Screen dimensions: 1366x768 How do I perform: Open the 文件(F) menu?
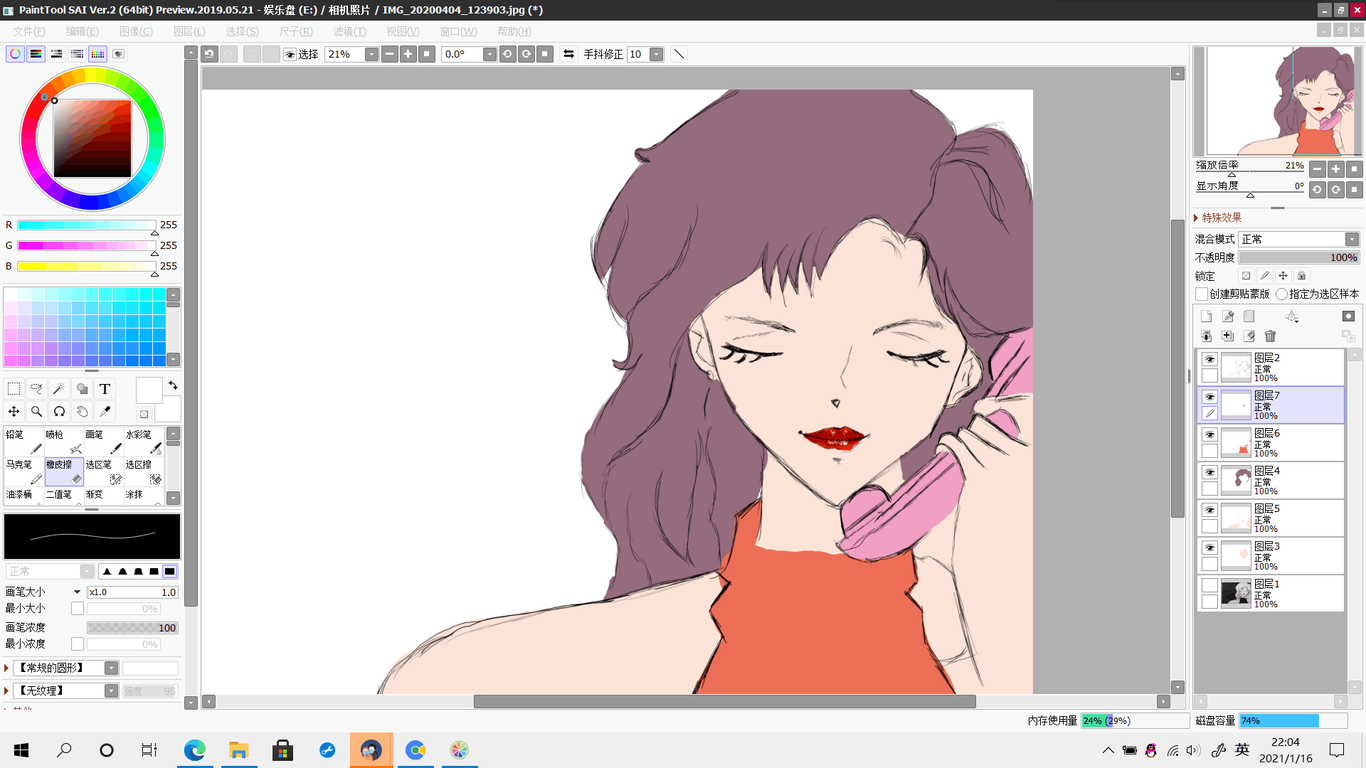pyautogui.click(x=28, y=32)
